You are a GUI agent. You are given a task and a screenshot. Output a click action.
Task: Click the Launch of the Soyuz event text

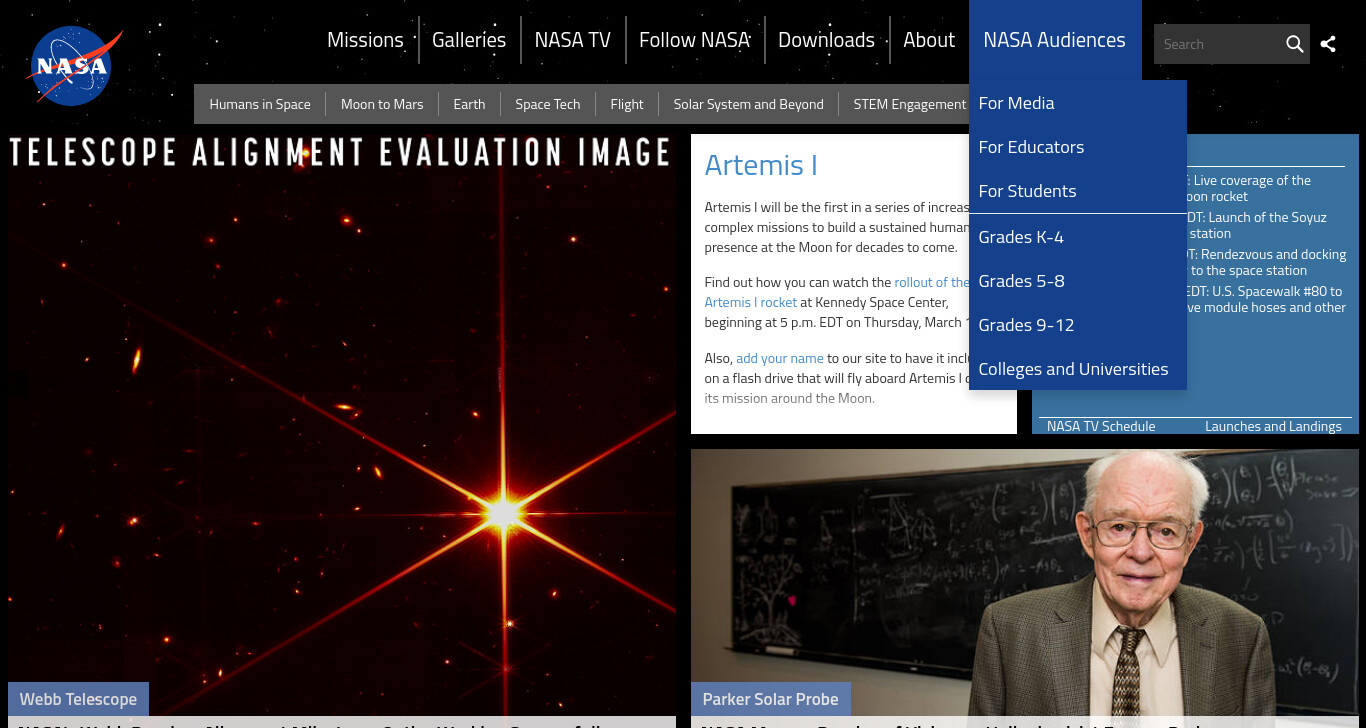click(x=1259, y=225)
